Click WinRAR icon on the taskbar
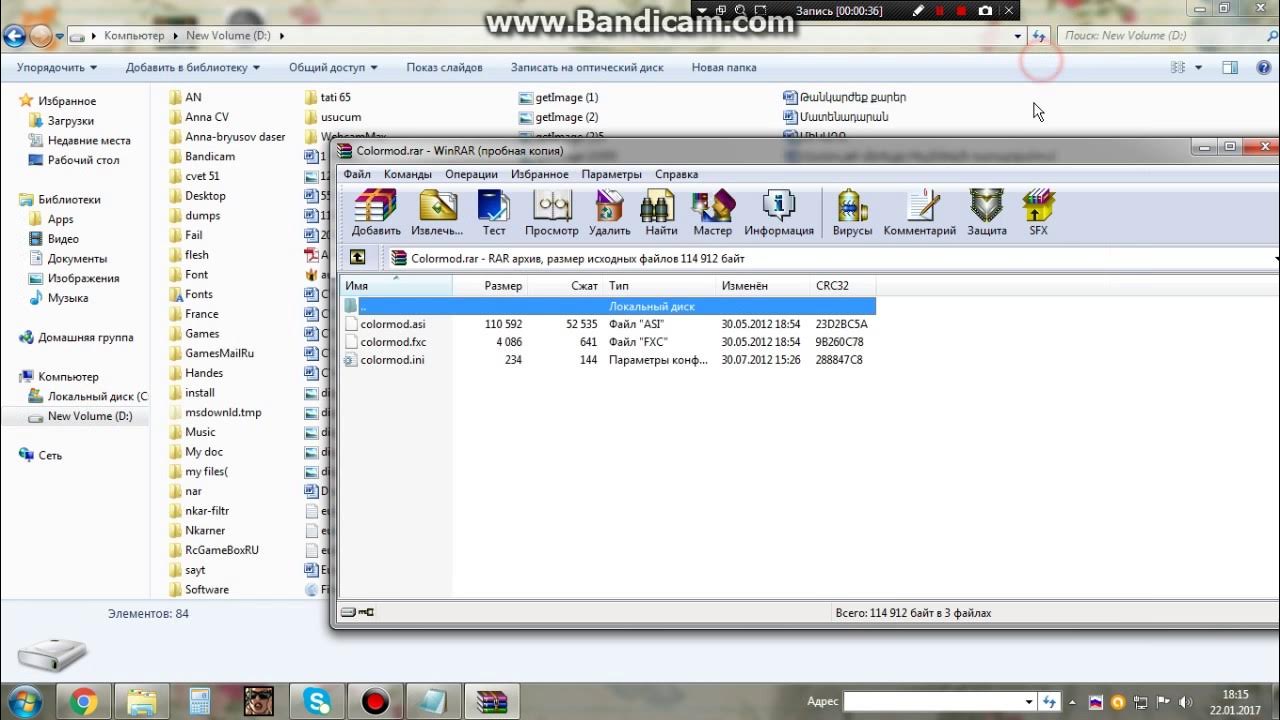This screenshot has height=720, width=1280. (x=491, y=701)
